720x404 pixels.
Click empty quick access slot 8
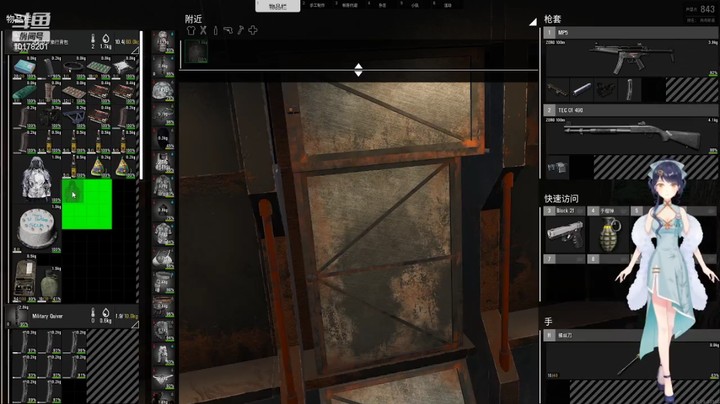click(x=608, y=259)
